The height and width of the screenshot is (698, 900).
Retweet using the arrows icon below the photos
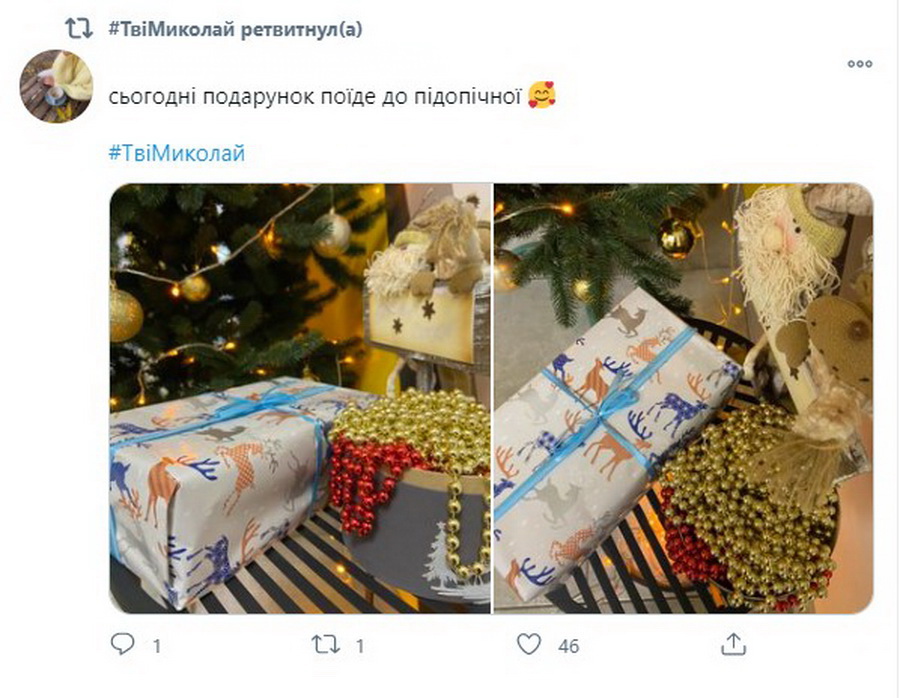click(x=325, y=645)
